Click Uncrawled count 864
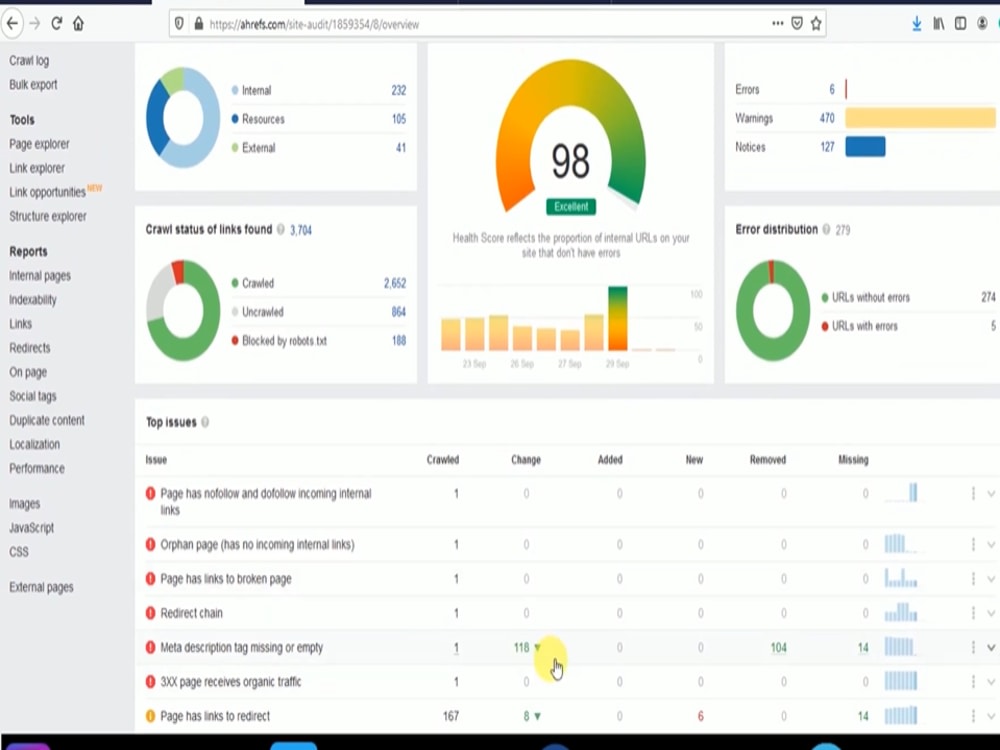This screenshot has width=1000, height=750. [399, 312]
